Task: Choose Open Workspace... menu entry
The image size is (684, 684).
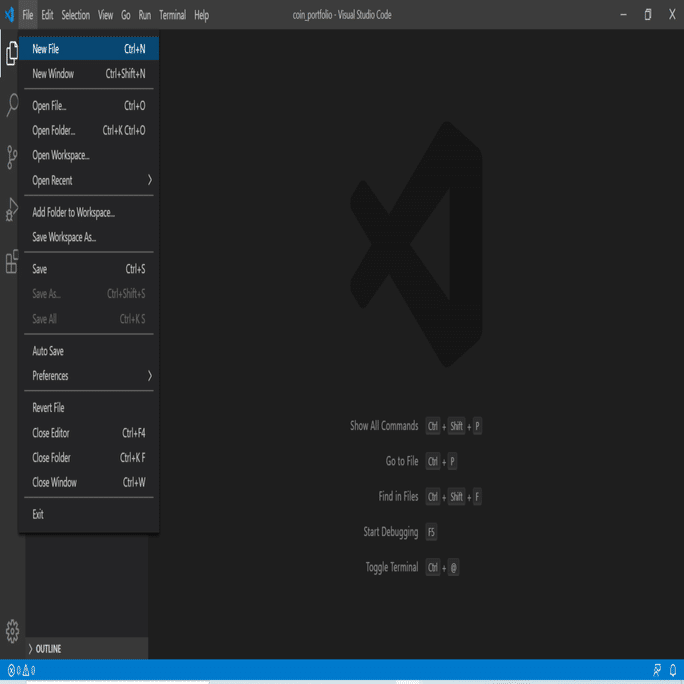Action: click(x=89, y=155)
